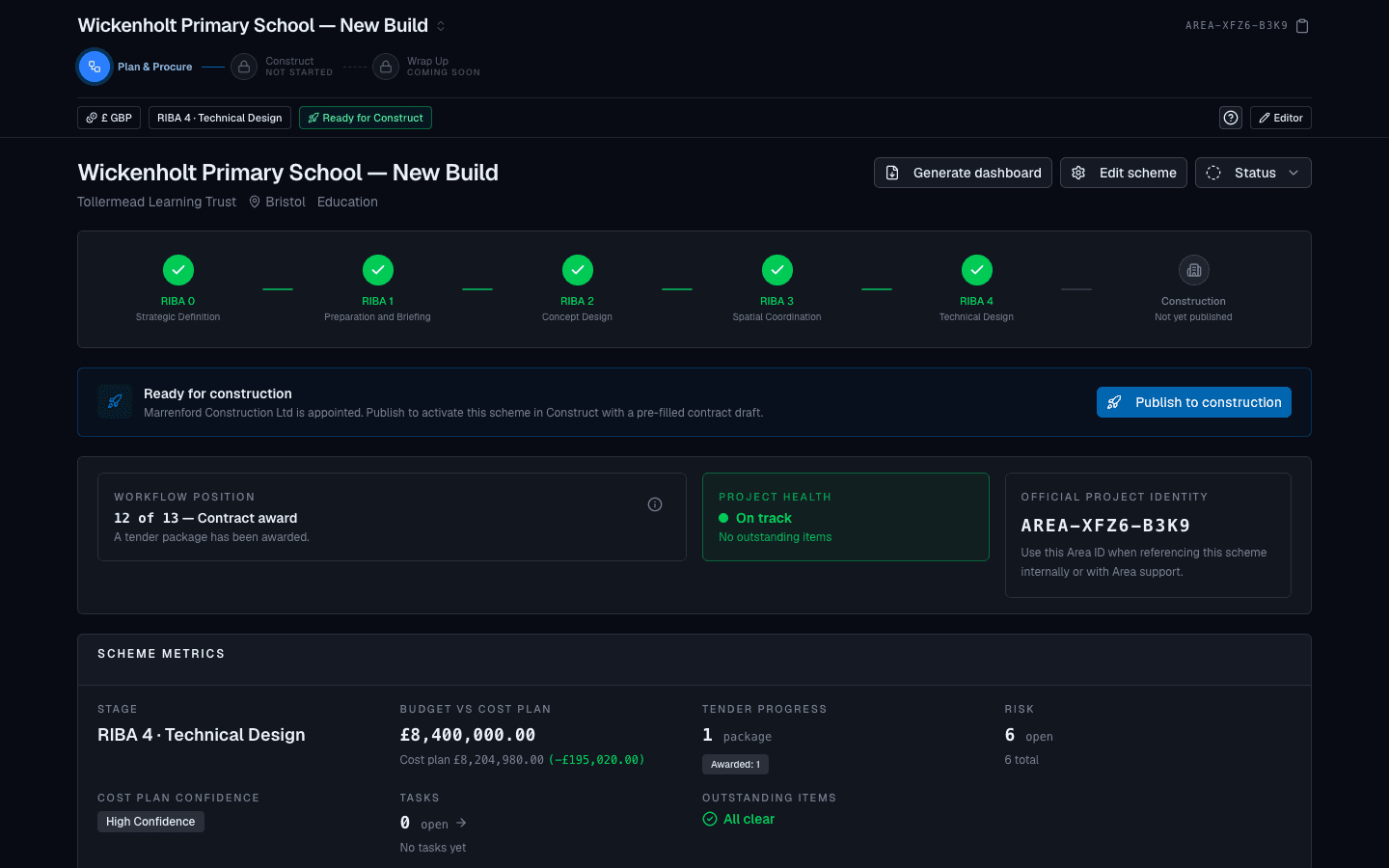Follow the open tasks arrow link
Image resolution: width=1389 pixels, height=868 pixels.
coord(461,823)
